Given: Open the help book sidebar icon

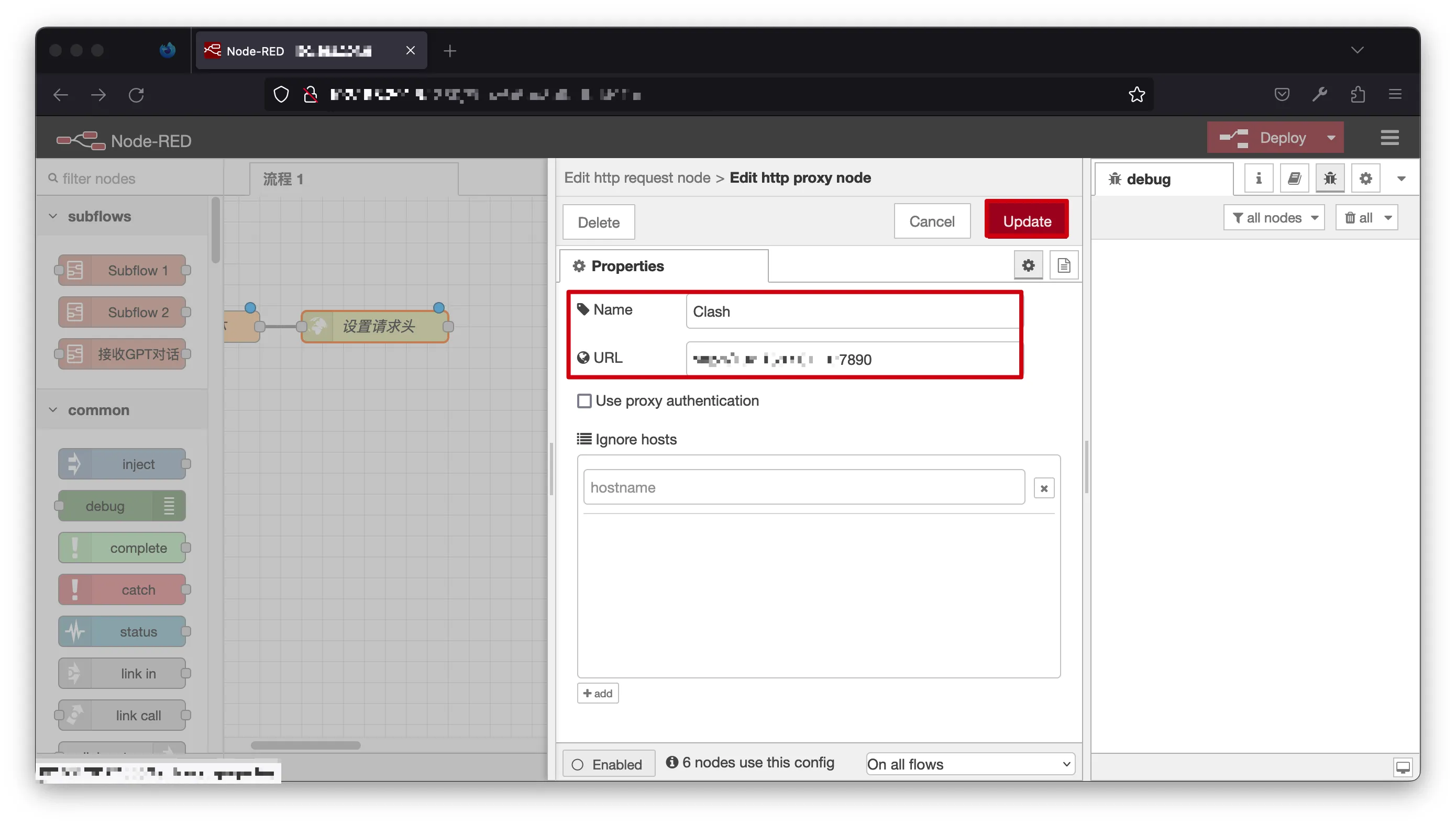Looking at the screenshot, I should (x=1295, y=179).
